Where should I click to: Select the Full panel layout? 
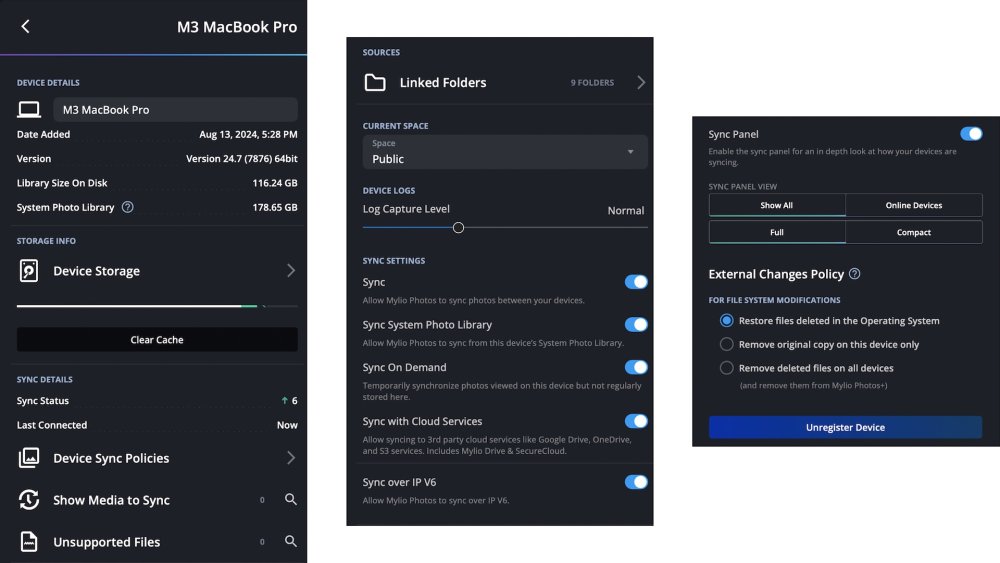click(x=777, y=232)
